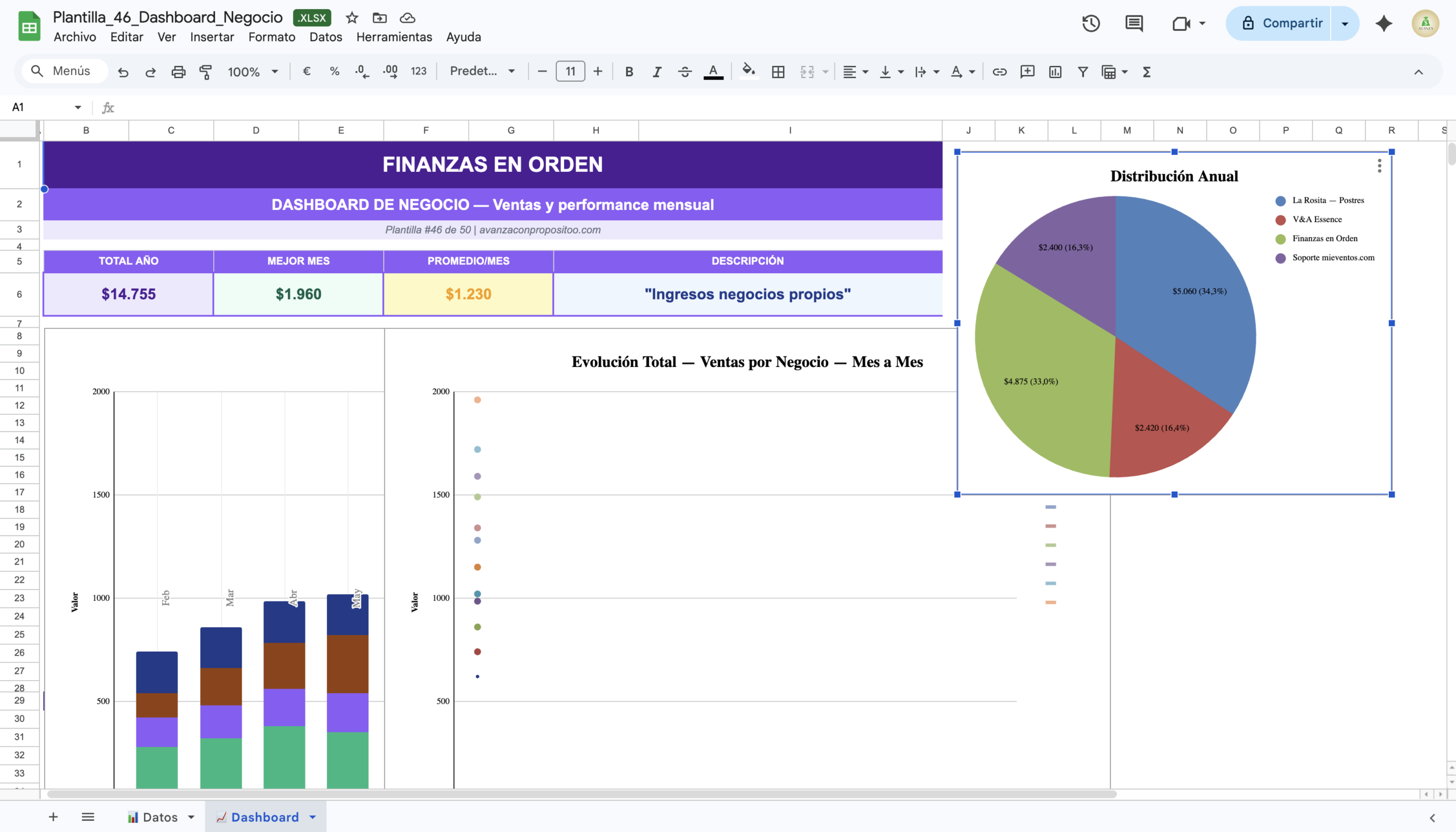Expand the Predet... font dropdown
This screenshot has height=832, width=1456.
[x=482, y=71]
